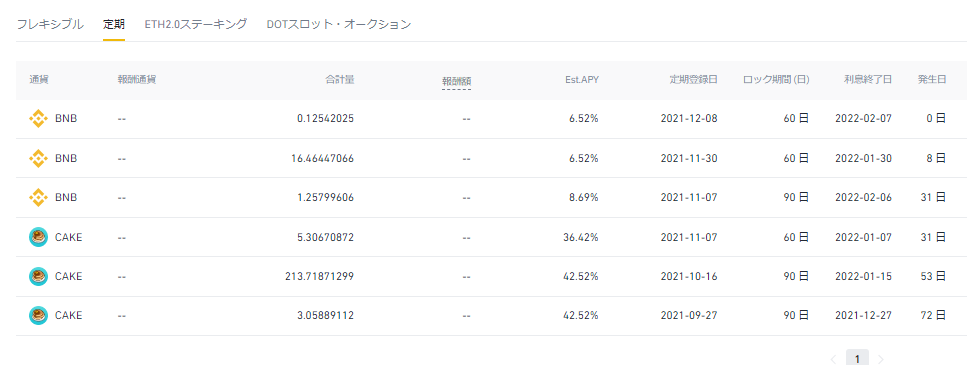Switch to the フレキシブル tab

coord(50,25)
